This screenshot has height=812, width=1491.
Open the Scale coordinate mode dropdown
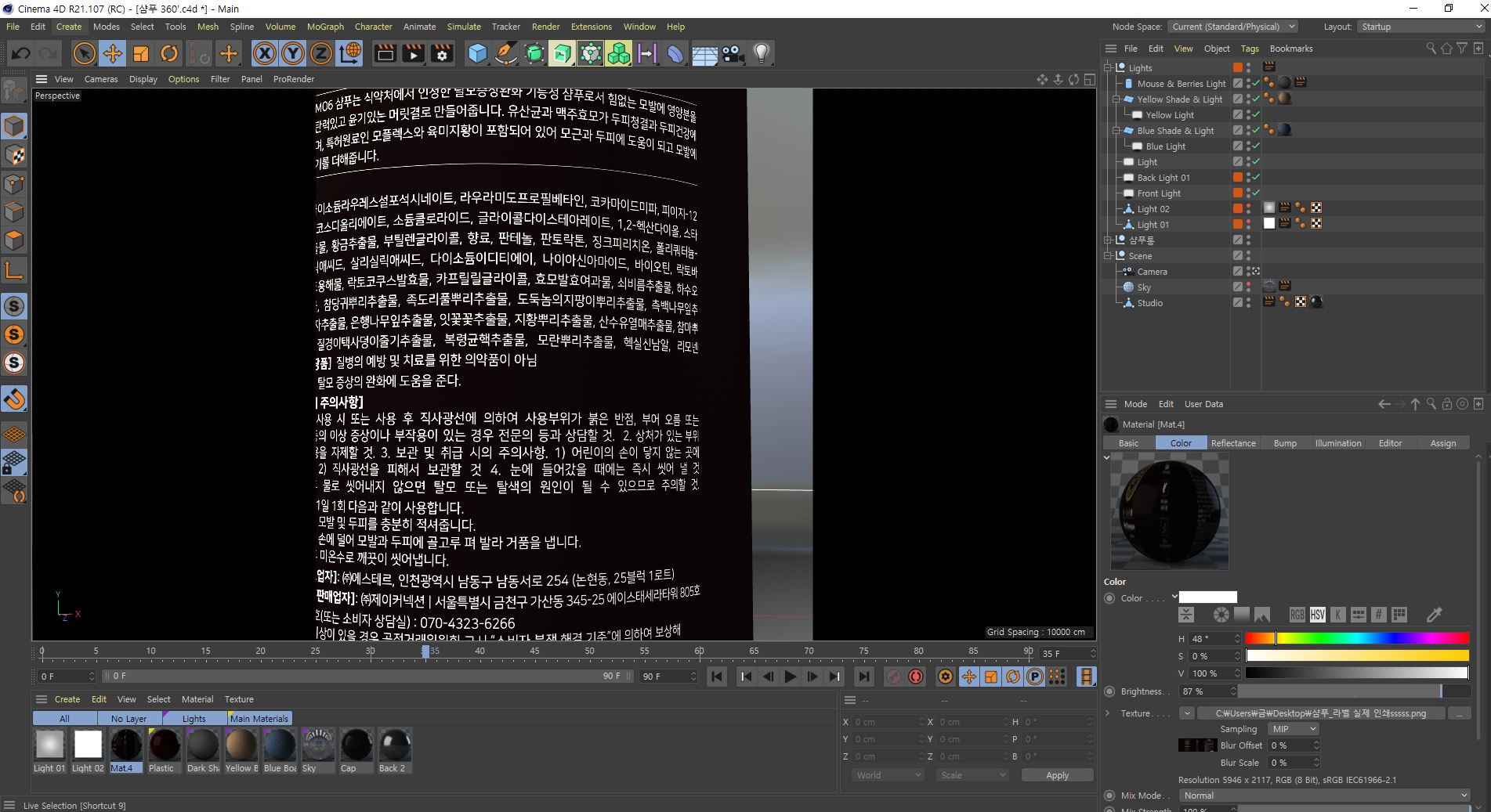(x=973, y=775)
